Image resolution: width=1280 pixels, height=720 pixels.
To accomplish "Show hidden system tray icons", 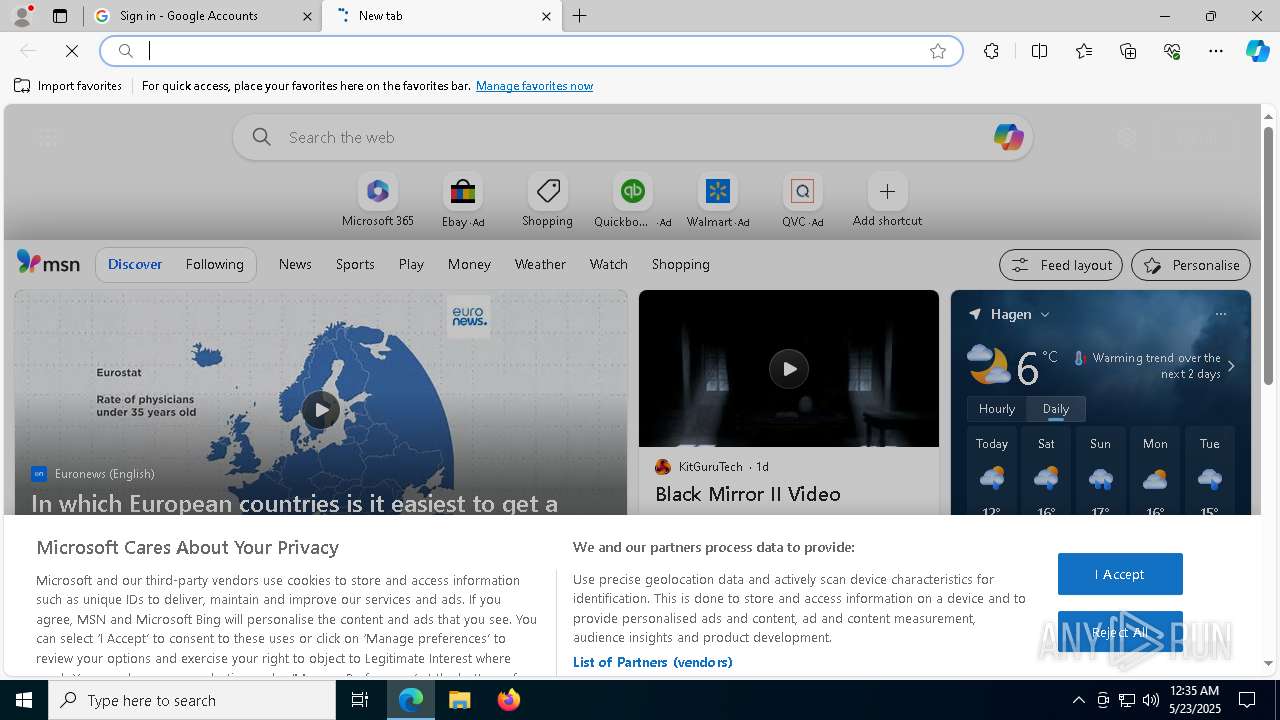I will pyautogui.click(x=1078, y=700).
